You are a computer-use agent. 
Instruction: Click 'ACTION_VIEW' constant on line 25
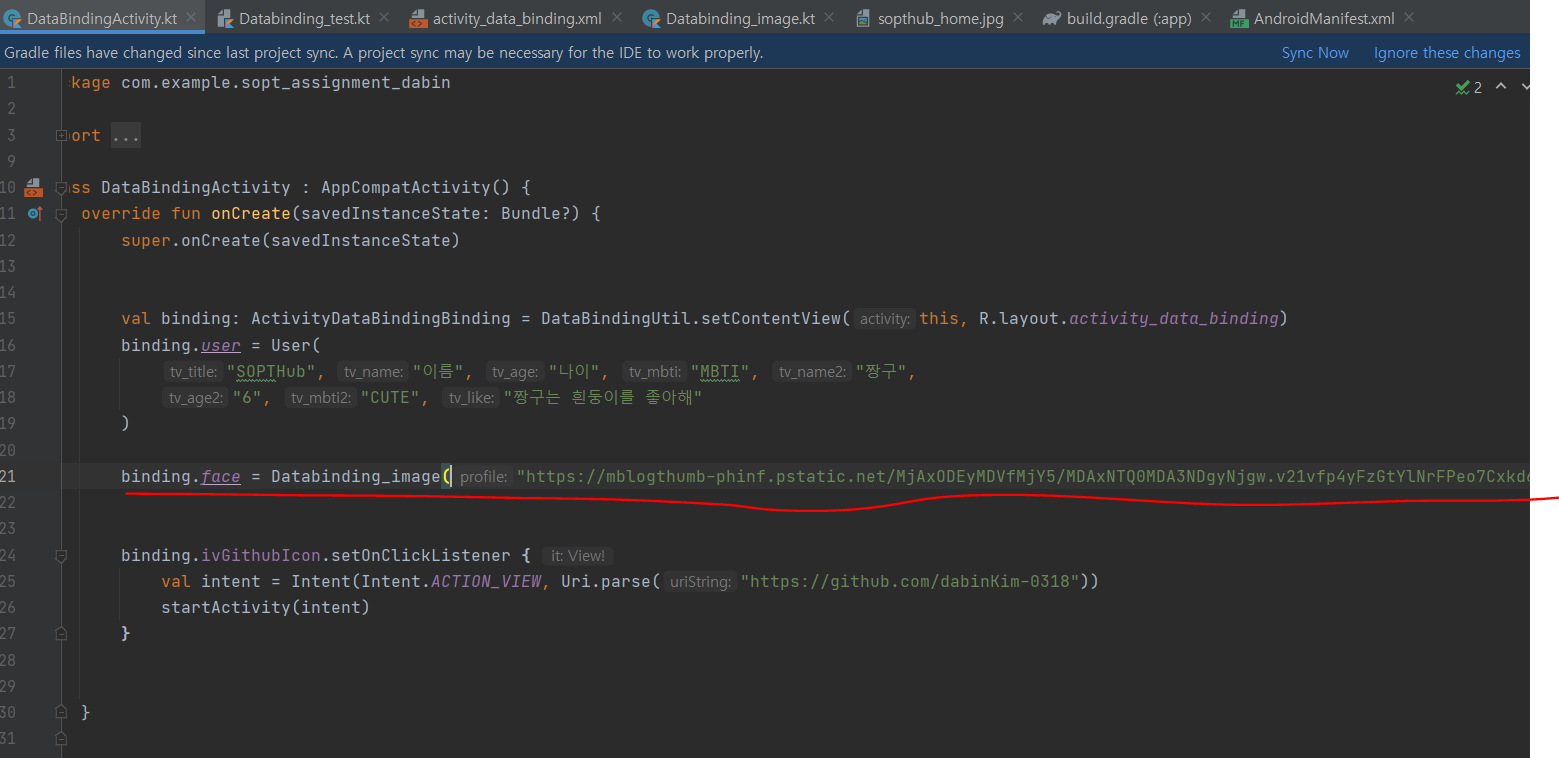(x=486, y=581)
